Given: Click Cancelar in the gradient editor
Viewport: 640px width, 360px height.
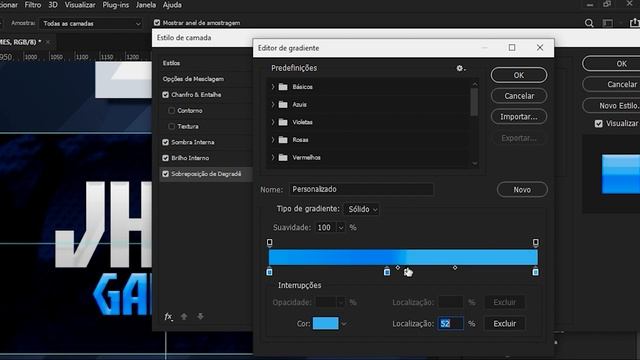Looking at the screenshot, I should (519, 96).
